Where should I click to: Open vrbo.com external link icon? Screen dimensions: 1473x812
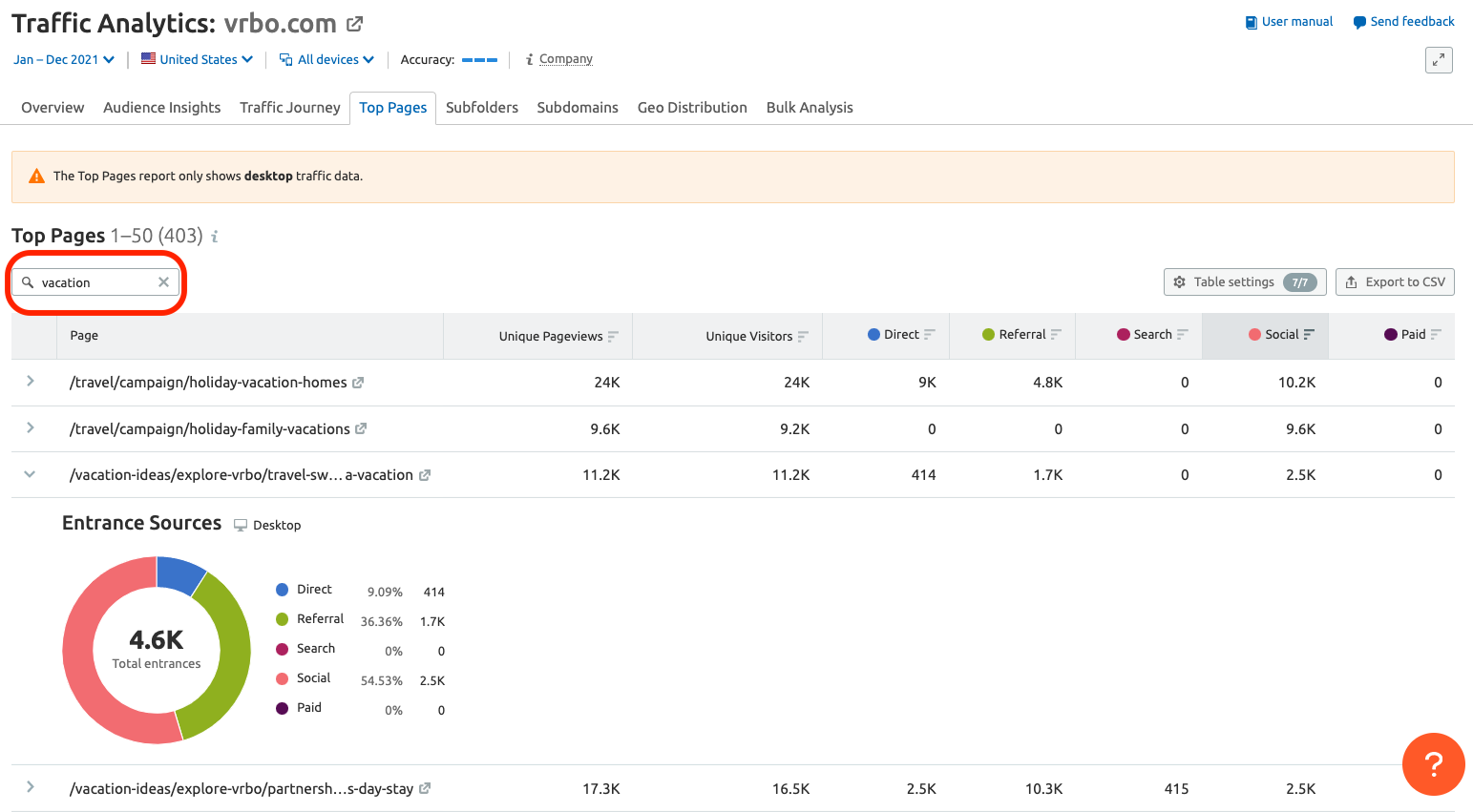[x=354, y=25]
